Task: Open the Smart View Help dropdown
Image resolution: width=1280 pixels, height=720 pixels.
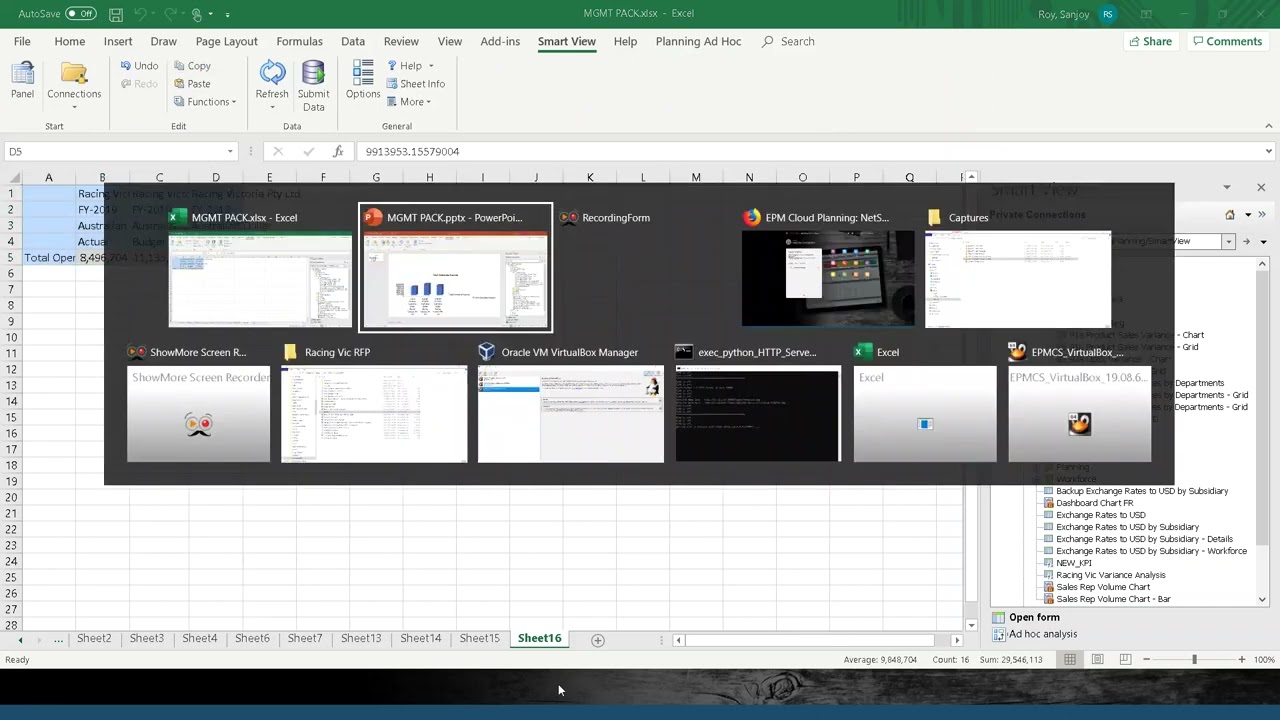Action: (410, 66)
